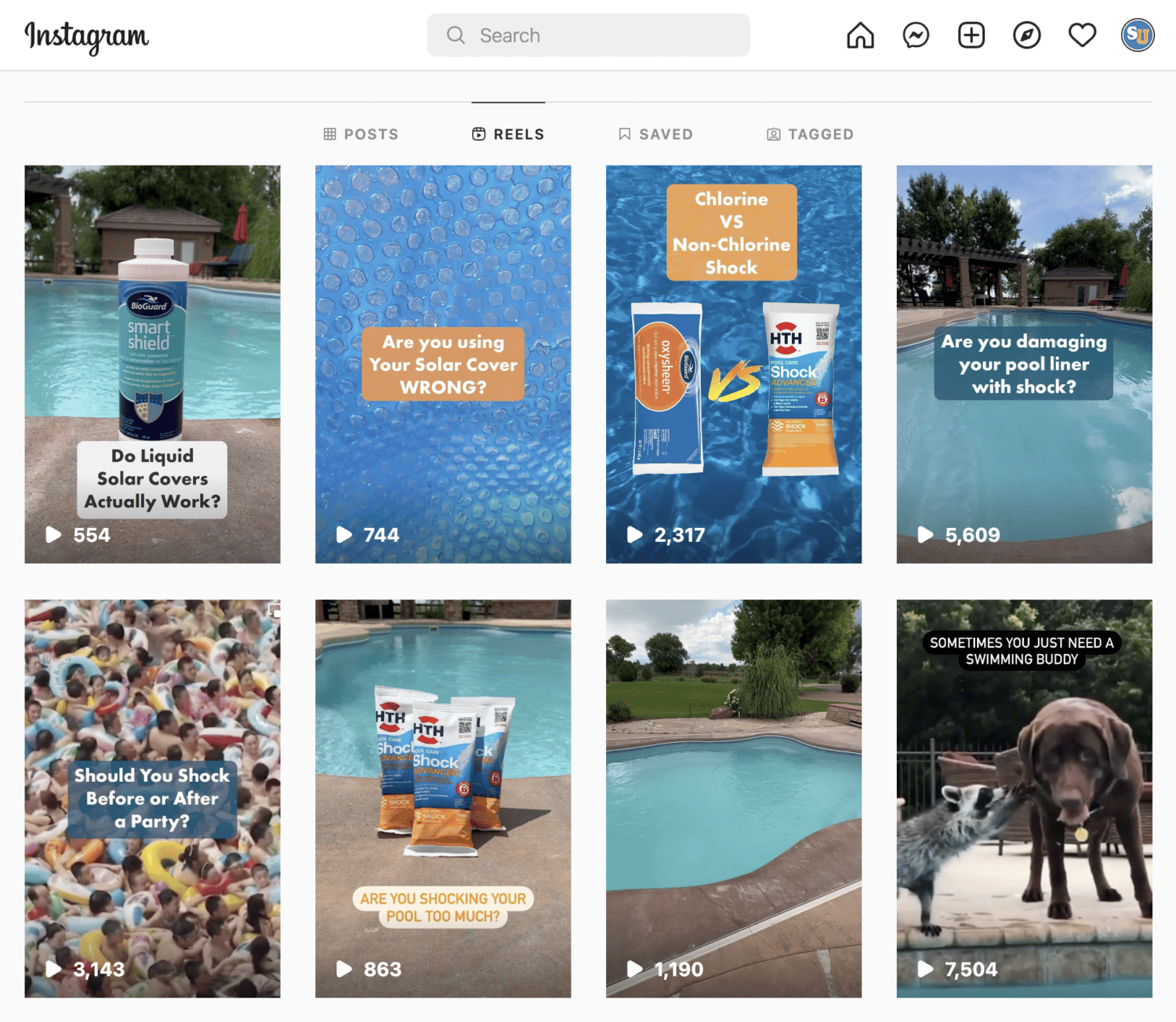The height and width of the screenshot is (1022, 1176).
Task: Click the 5,609 view count
Action: click(972, 535)
